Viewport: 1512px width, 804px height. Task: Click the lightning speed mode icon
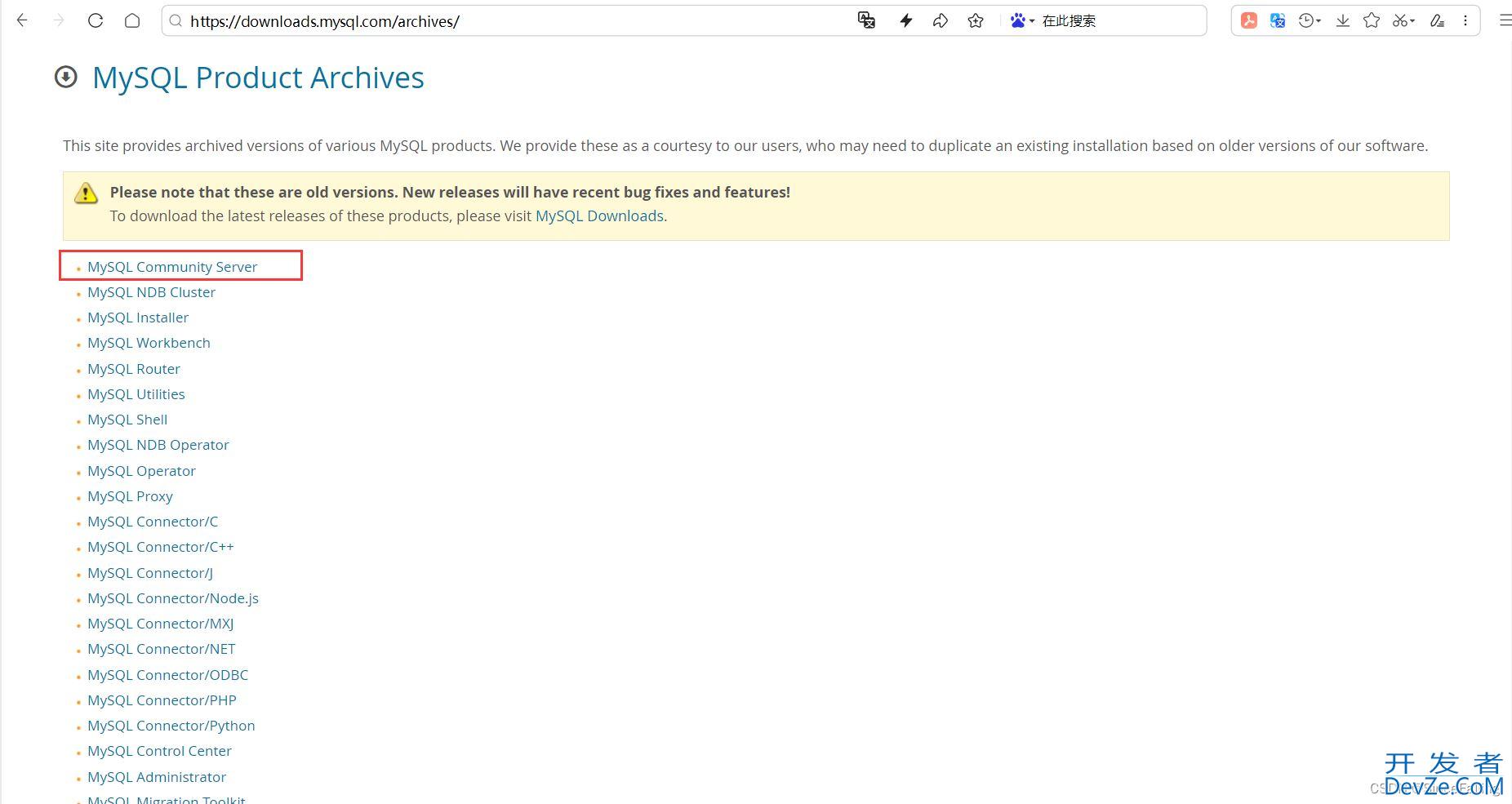tap(905, 20)
